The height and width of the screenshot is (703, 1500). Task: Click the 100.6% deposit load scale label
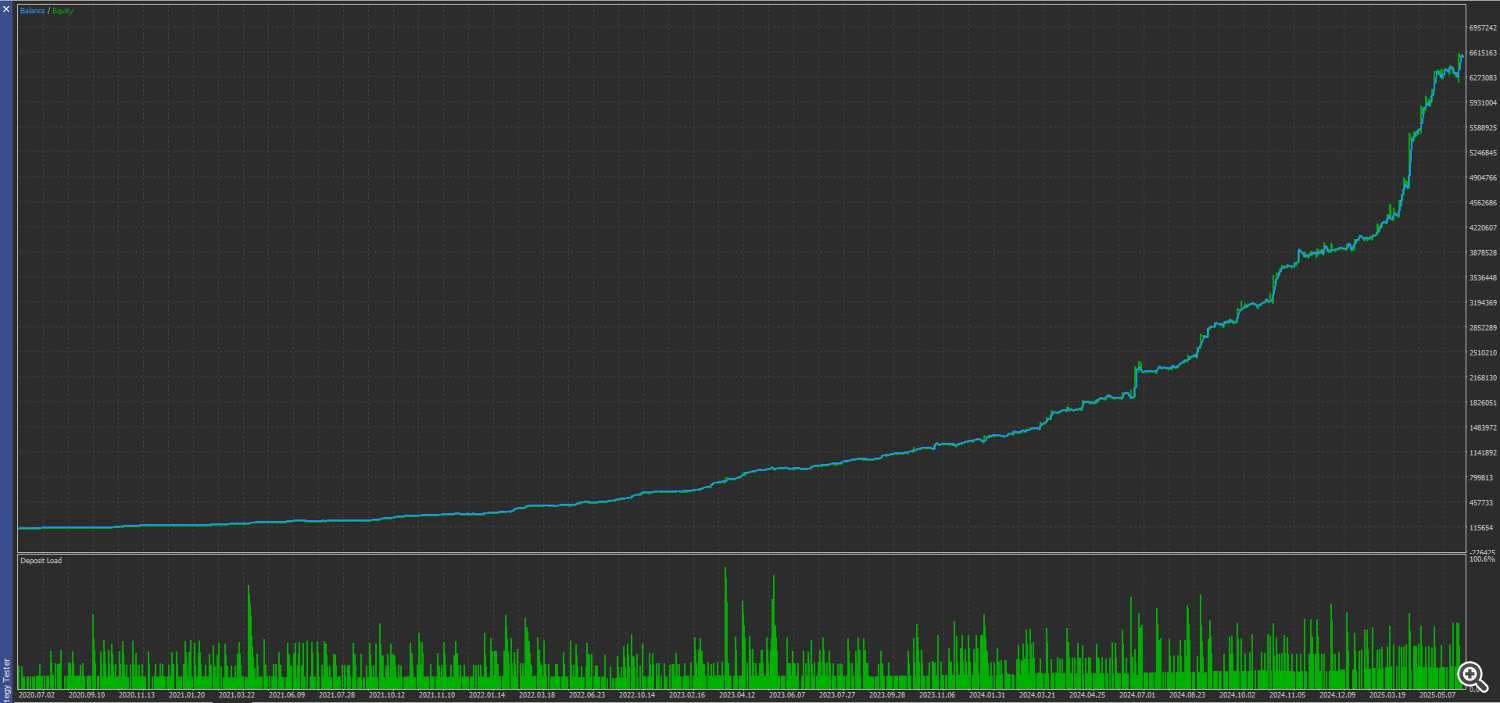tap(1480, 560)
